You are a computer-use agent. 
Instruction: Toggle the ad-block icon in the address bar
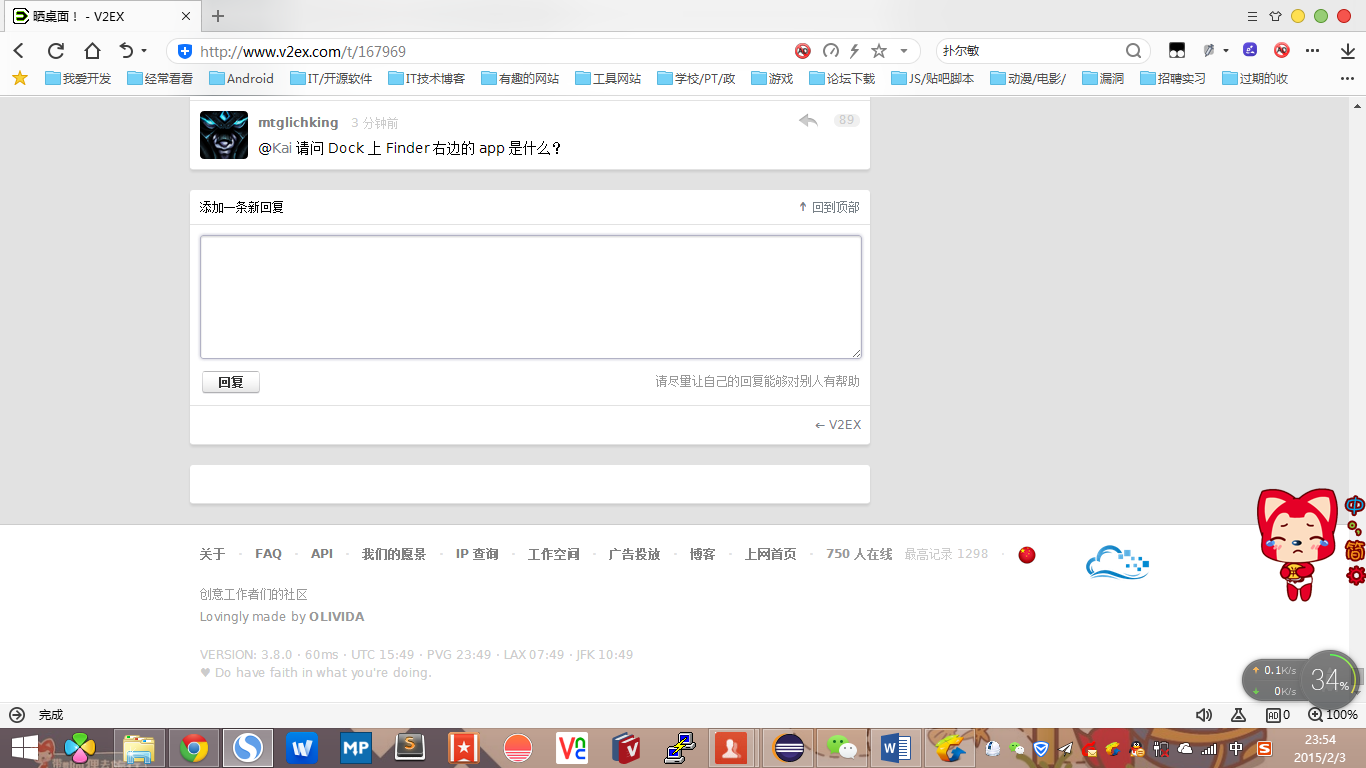click(802, 51)
